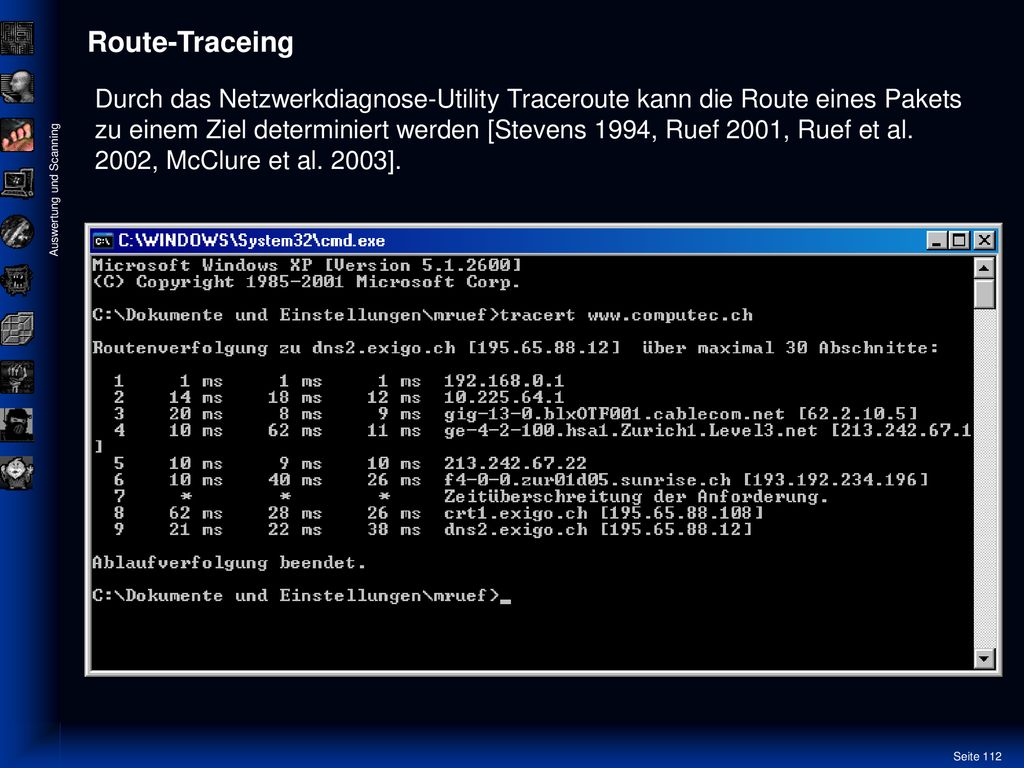Maximize the cmd.exe window
The height and width of the screenshot is (768, 1024).
[959, 240]
